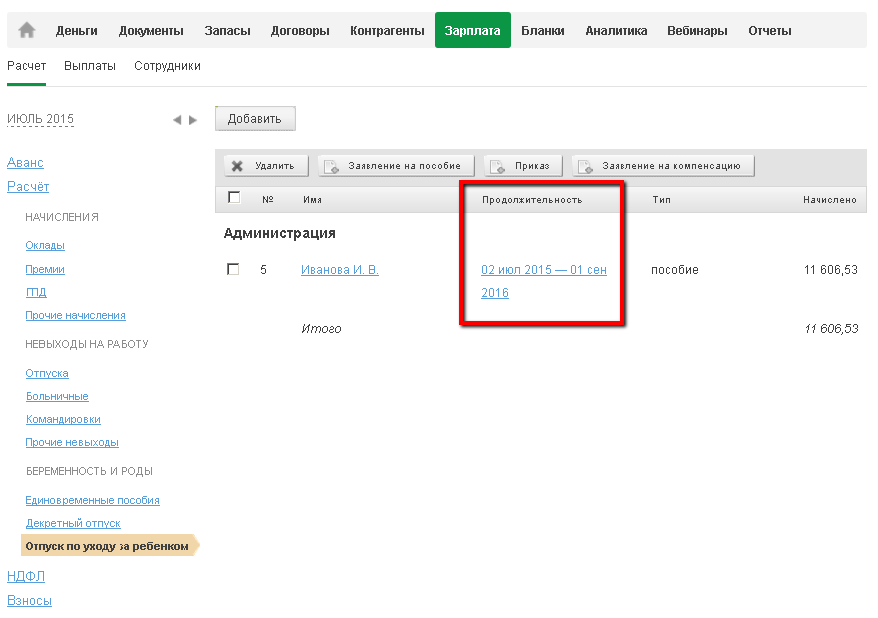Open the ИЮЛЬ 2015 period selector
The image size is (878, 618).
coord(40,119)
